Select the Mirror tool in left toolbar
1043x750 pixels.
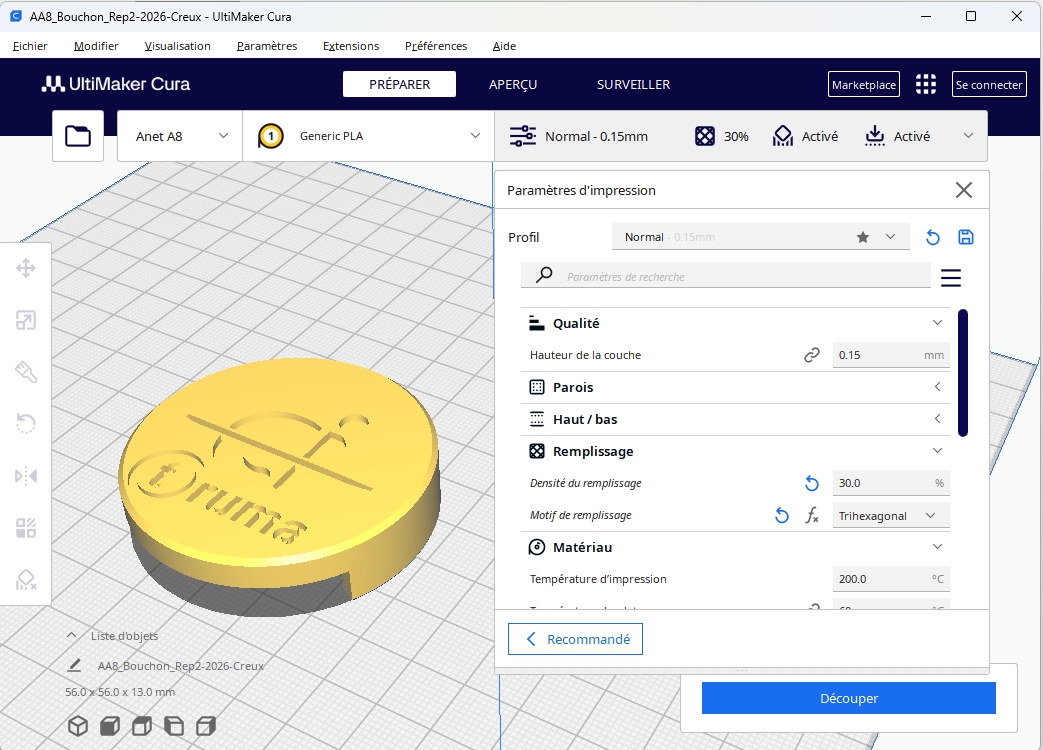click(26, 476)
